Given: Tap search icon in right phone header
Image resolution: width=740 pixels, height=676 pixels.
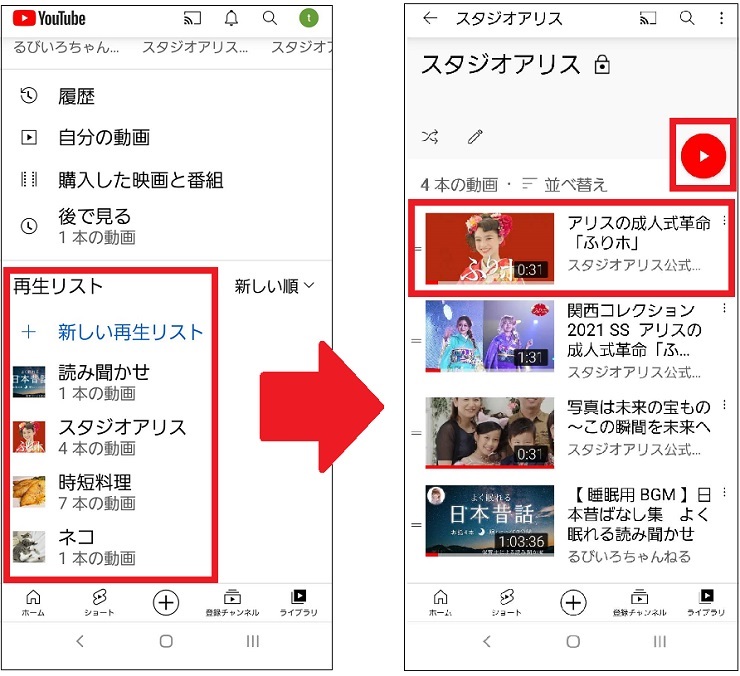Looking at the screenshot, I should [x=687, y=18].
